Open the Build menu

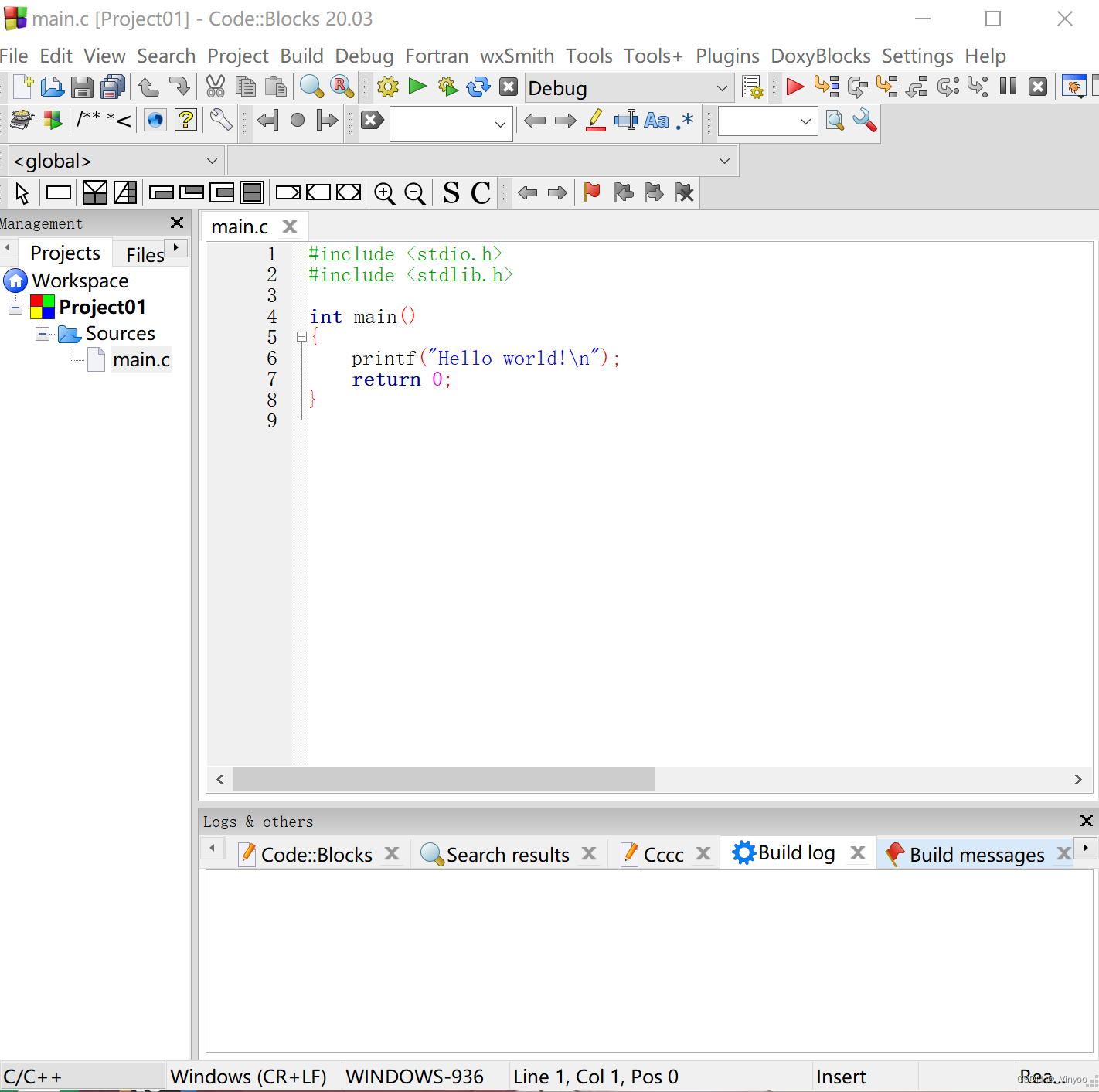click(x=301, y=56)
